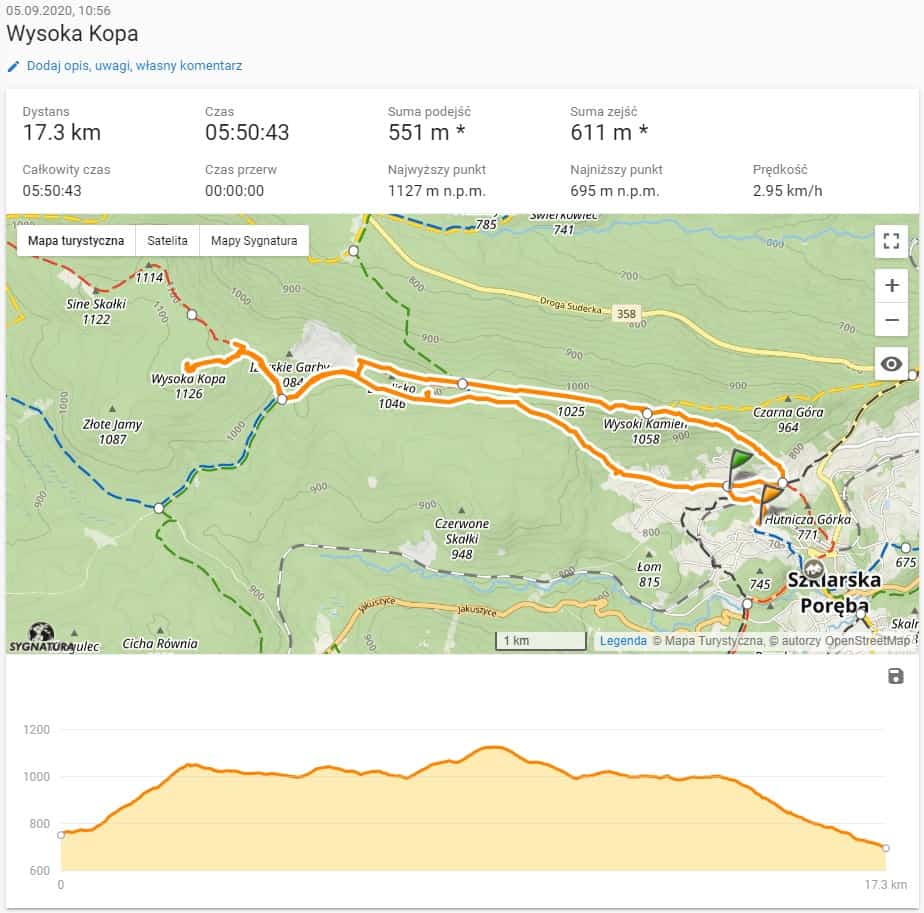Click the elevation profile start point
This screenshot has height=913, width=924.
(x=61, y=835)
